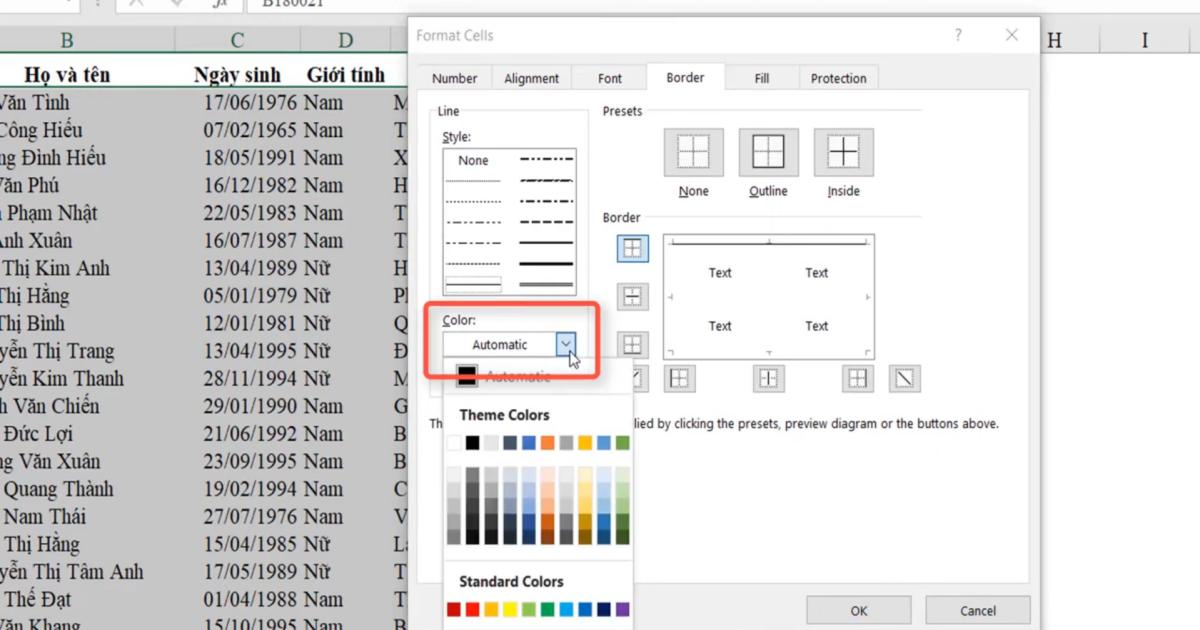Switch to the Fill tab
The height and width of the screenshot is (630, 1200).
click(x=761, y=77)
